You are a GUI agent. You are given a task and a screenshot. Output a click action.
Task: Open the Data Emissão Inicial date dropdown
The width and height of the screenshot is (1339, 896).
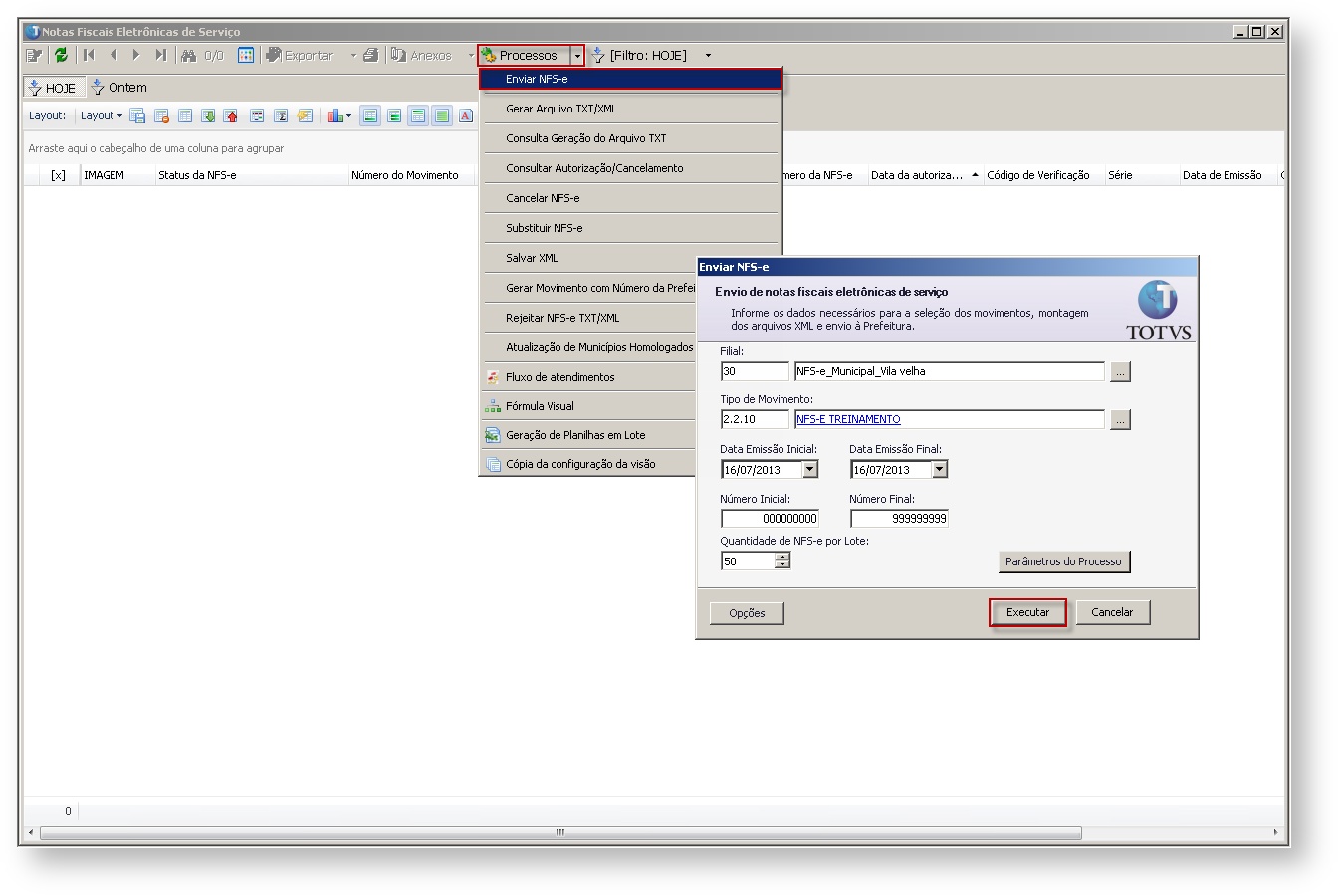tap(809, 470)
